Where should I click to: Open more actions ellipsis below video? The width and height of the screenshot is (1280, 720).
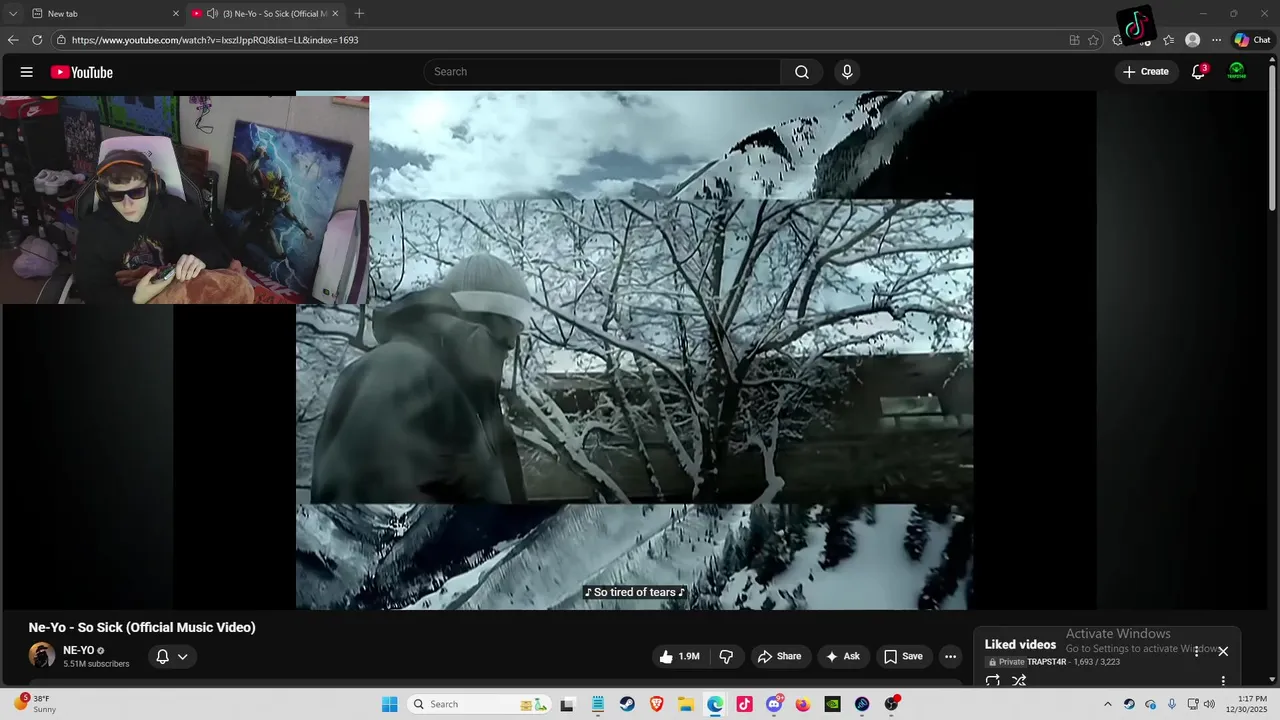(x=950, y=657)
